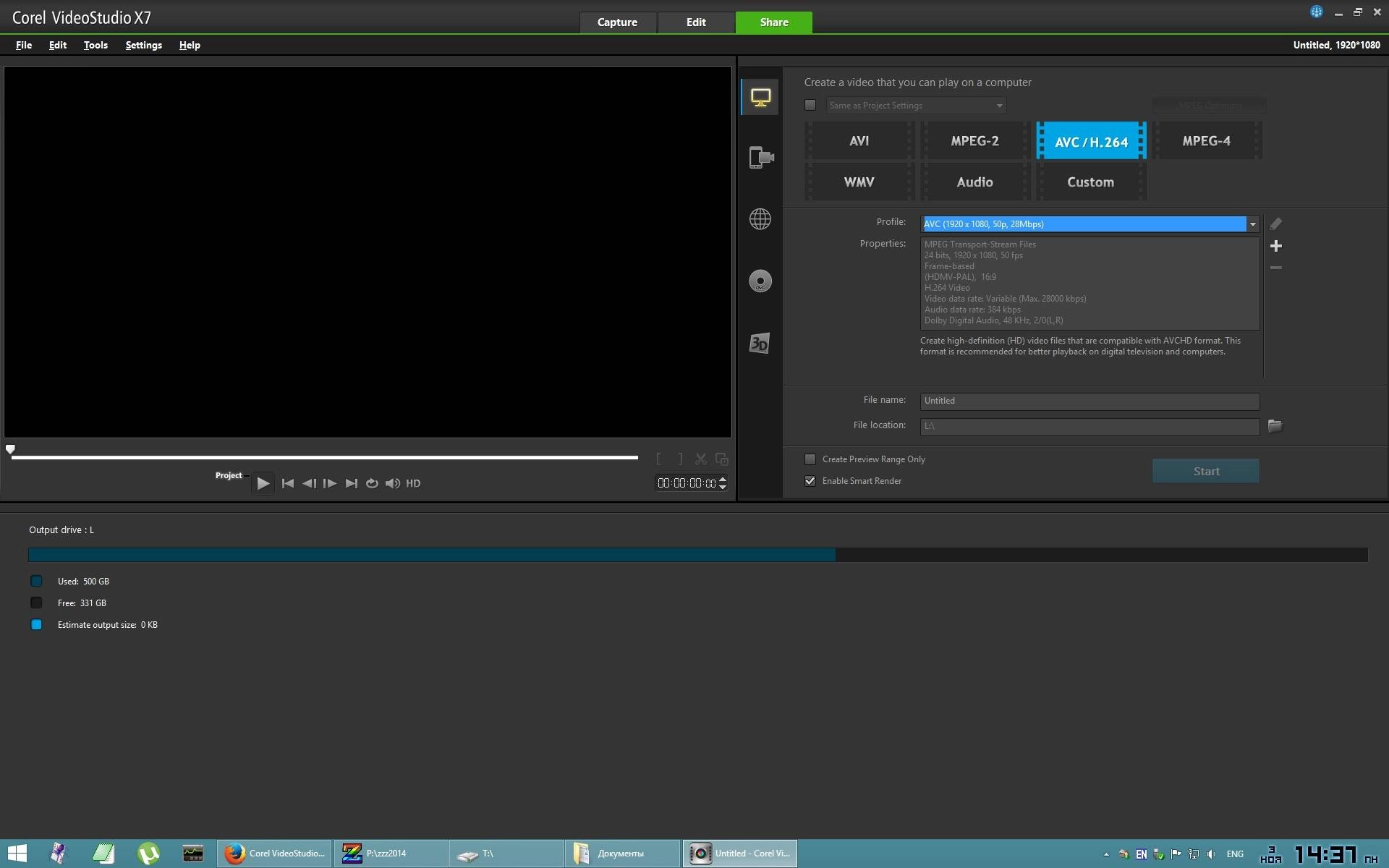Image resolution: width=1389 pixels, height=868 pixels.
Task: Open the Settings menu
Action: (x=143, y=45)
